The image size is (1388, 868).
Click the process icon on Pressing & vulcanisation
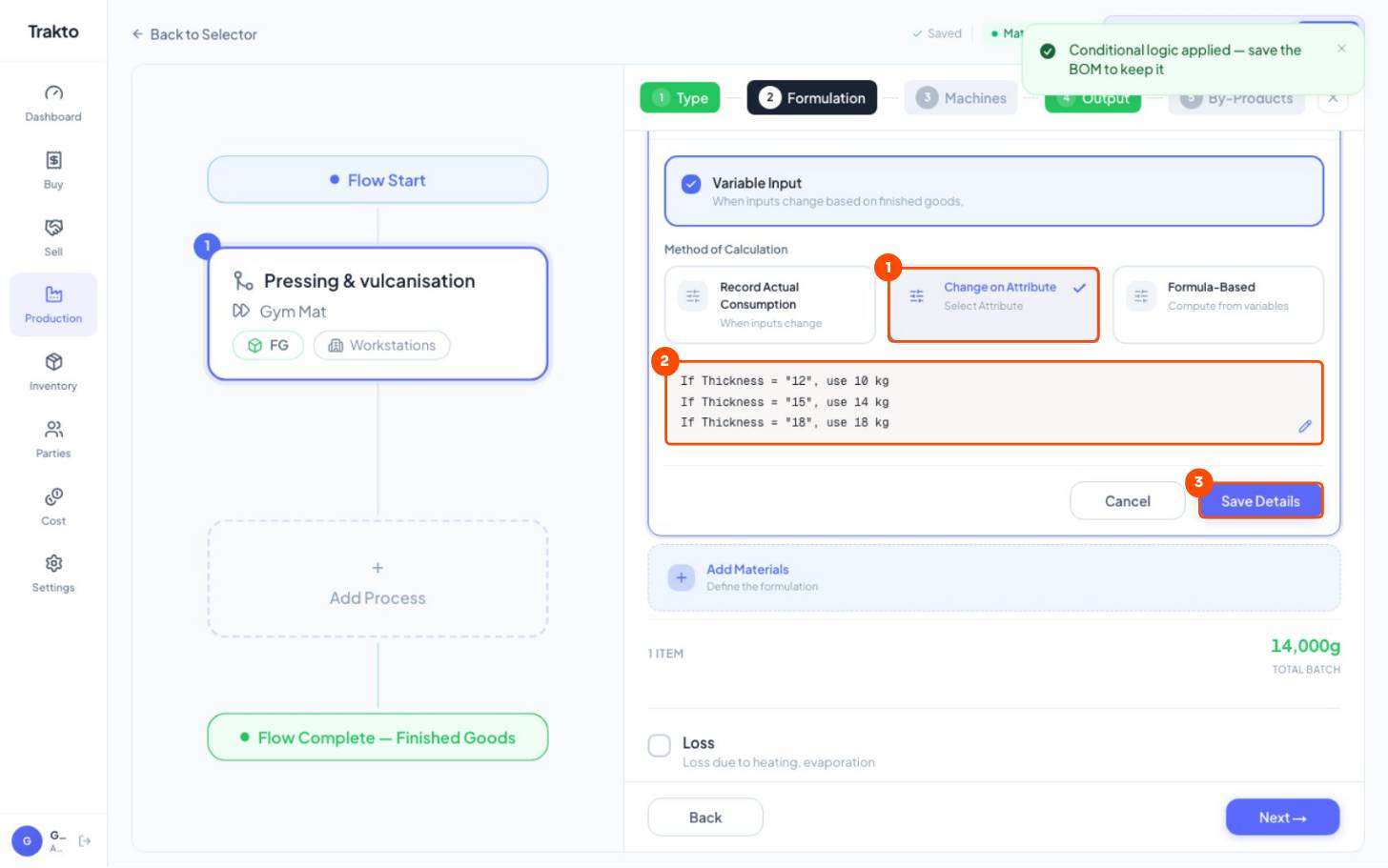243,281
